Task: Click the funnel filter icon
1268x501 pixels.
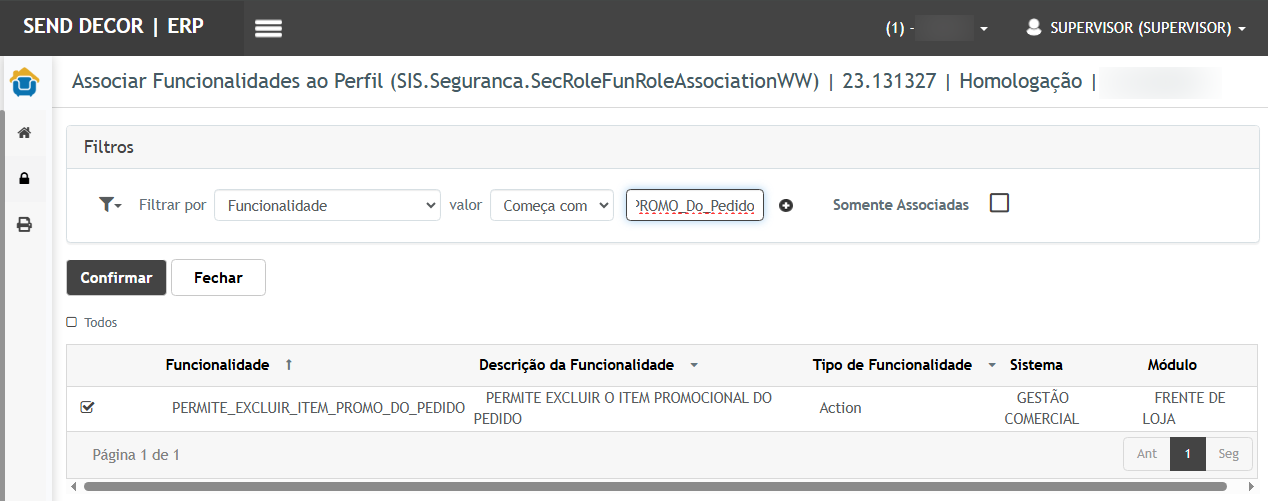Action: coord(109,205)
